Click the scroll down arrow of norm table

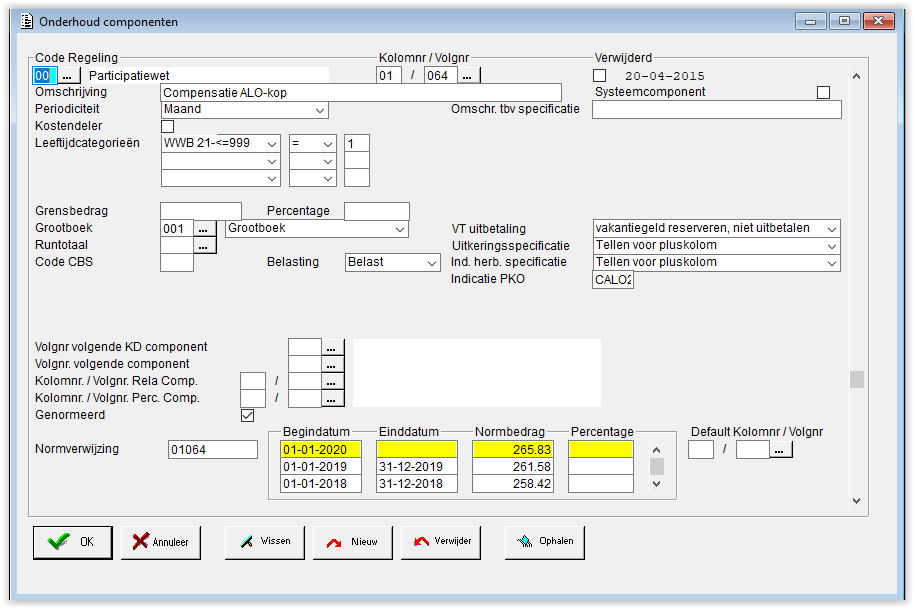coord(656,484)
